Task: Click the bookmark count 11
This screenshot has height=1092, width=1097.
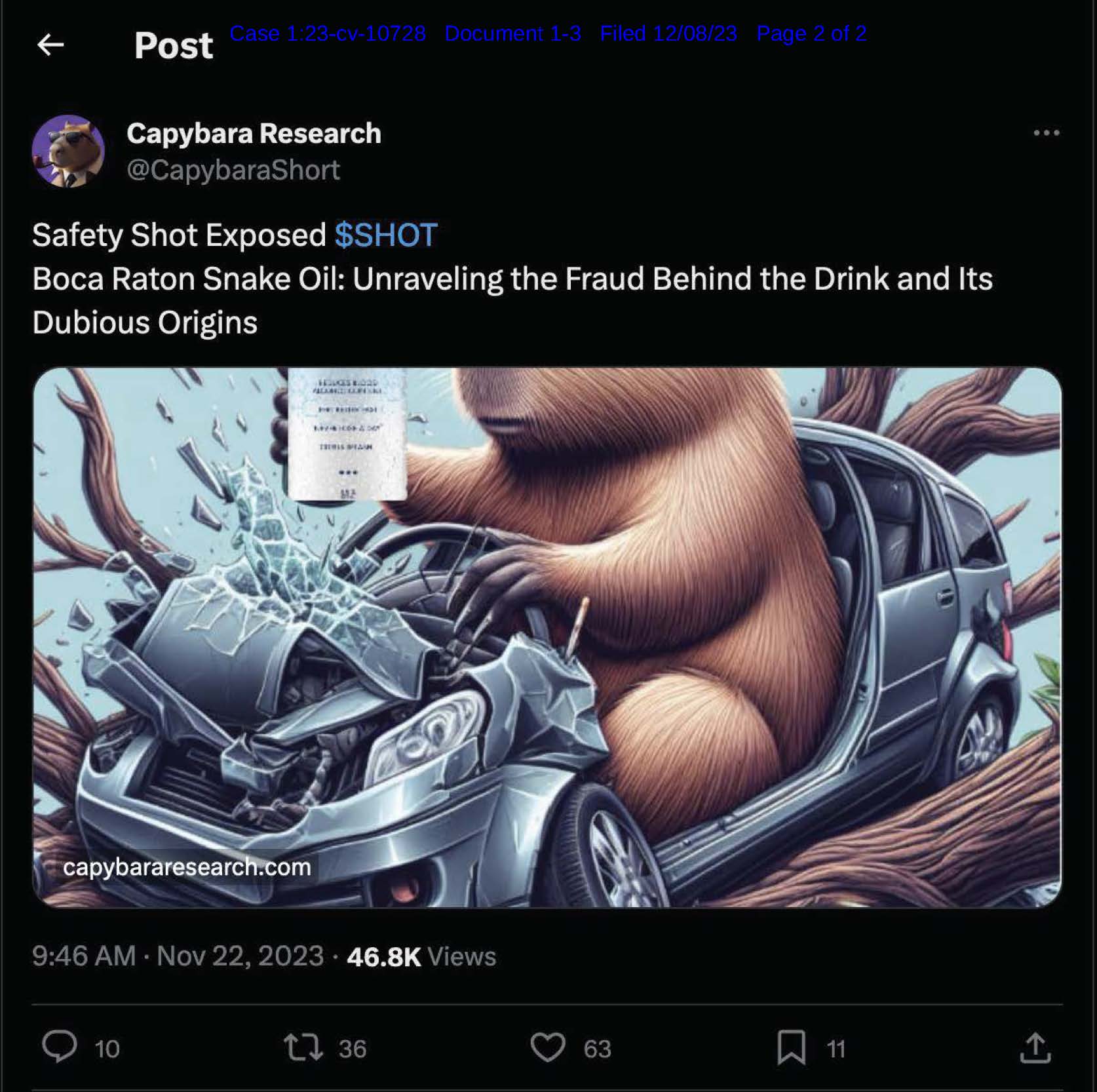Action: pyautogui.click(x=836, y=1049)
